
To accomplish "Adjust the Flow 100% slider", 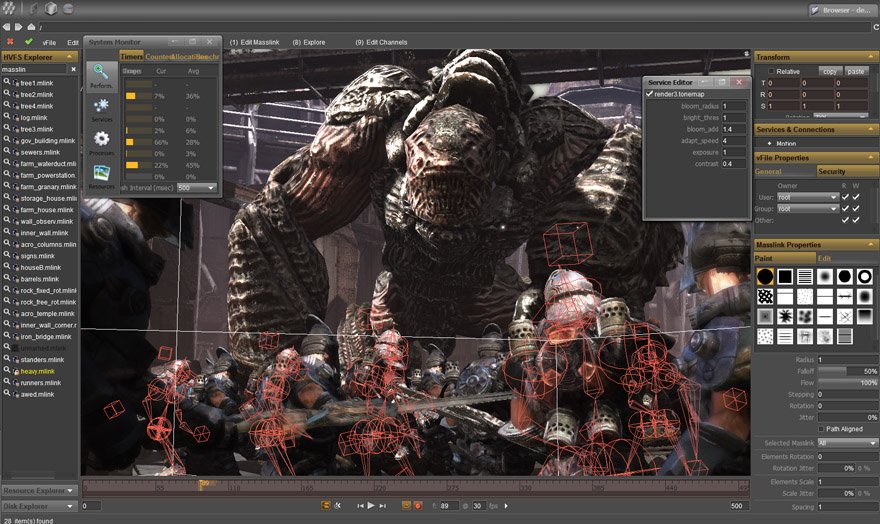I will (x=847, y=383).
